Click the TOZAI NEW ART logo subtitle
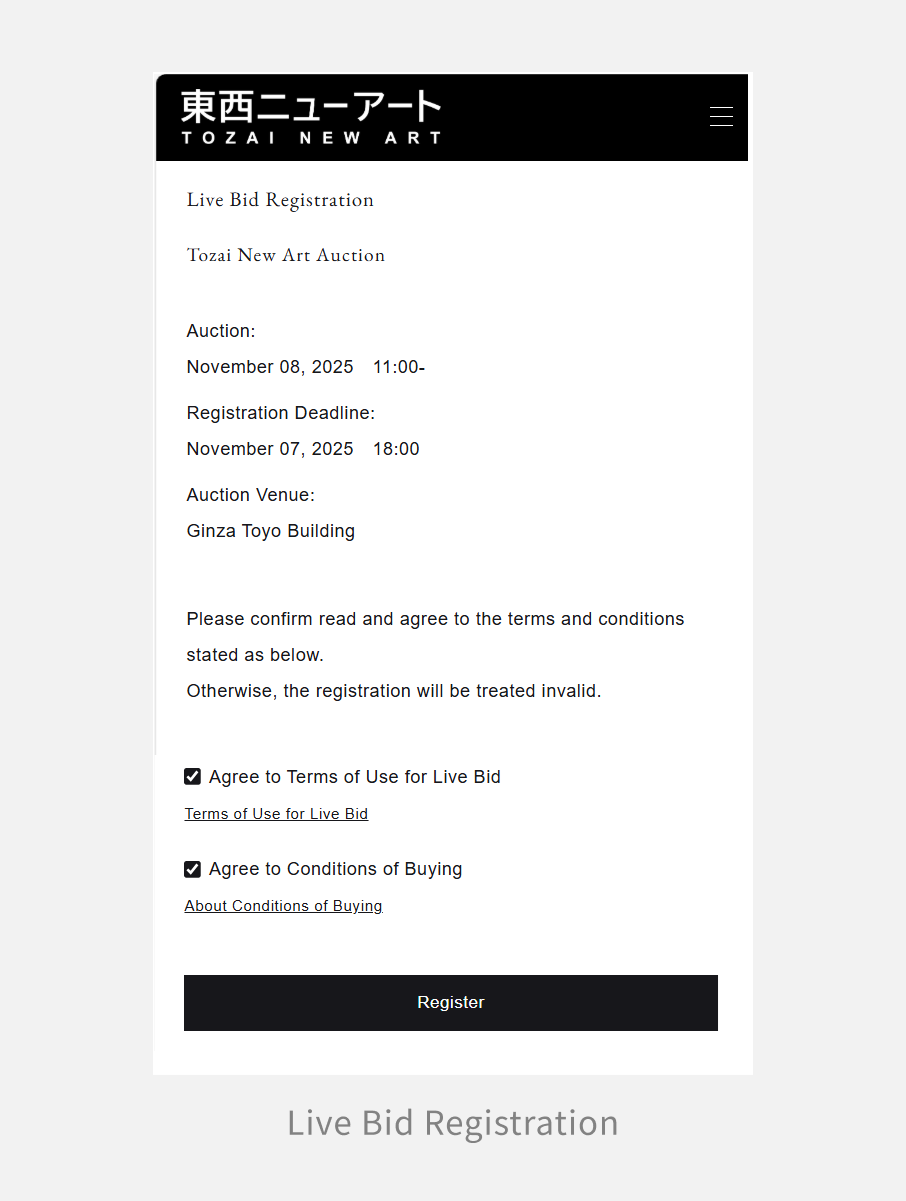This screenshot has height=1201, width=906. click(311, 138)
